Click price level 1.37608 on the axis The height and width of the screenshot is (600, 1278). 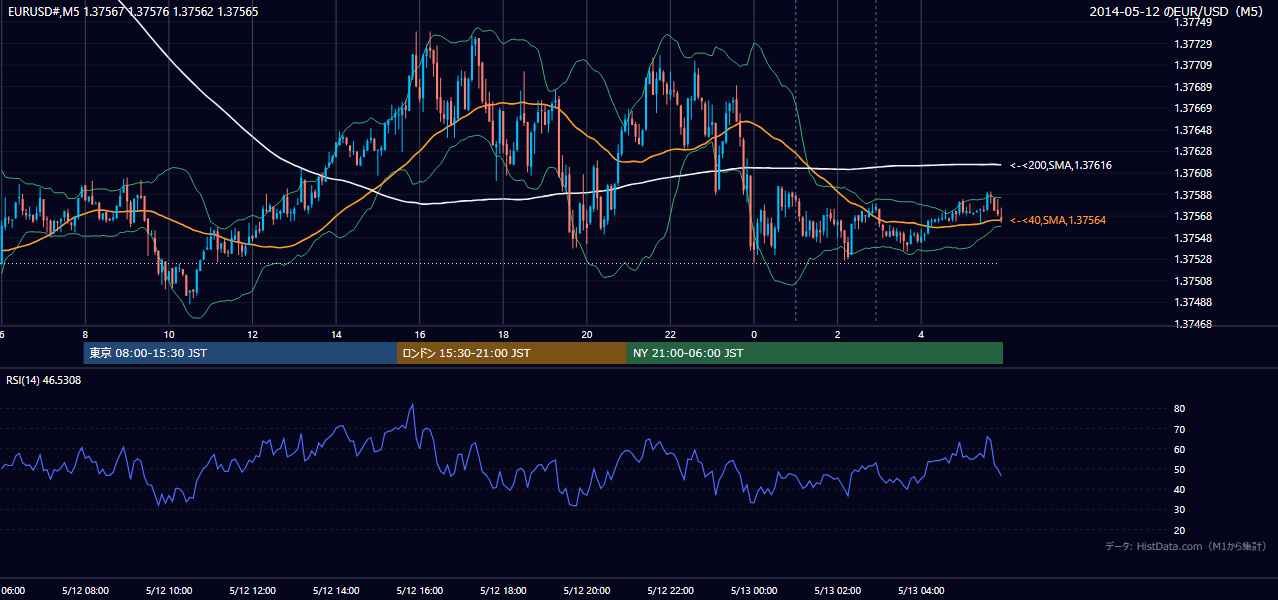coord(1194,173)
